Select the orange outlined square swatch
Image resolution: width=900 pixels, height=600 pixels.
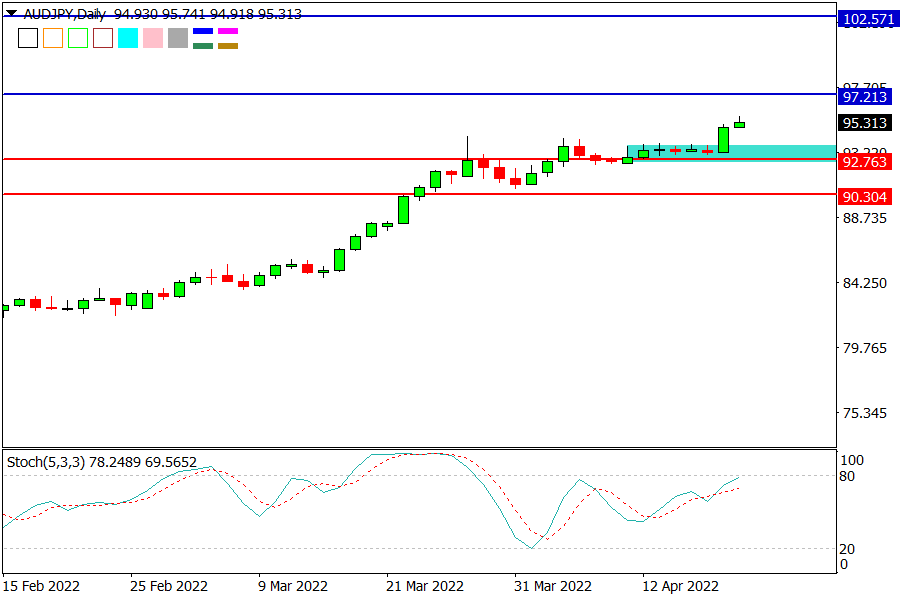click(53, 38)
